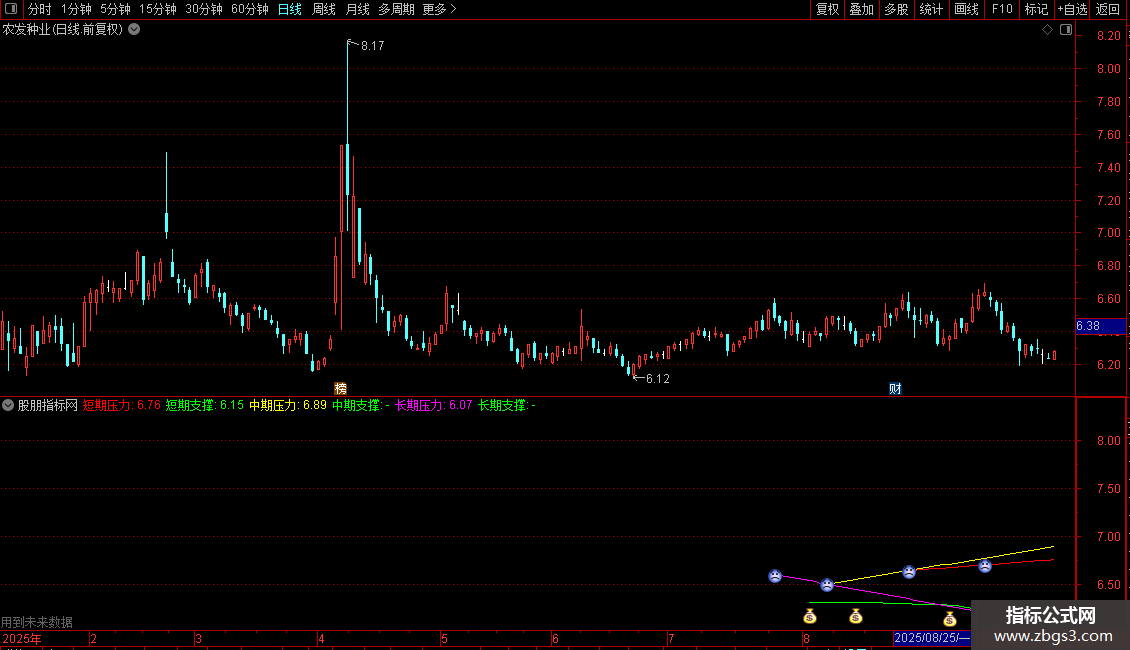1130x650 pixels.
Task: Click month 4 on the time axis
Action: (321, 638)
